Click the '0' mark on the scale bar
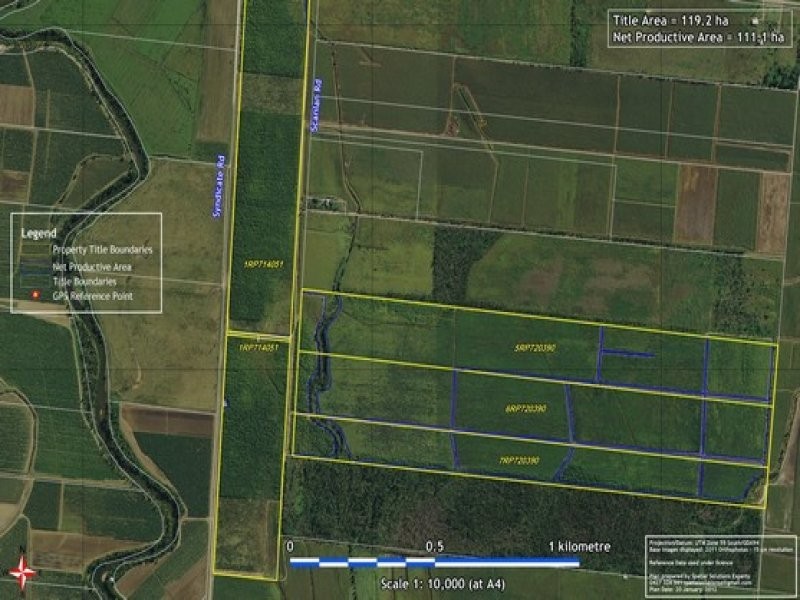 point(290,547)
